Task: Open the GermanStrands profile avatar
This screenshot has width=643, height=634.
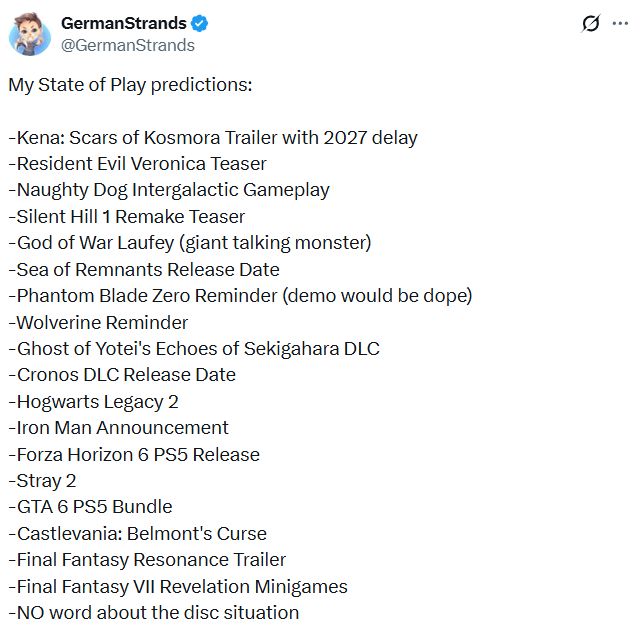Action: 30,34
